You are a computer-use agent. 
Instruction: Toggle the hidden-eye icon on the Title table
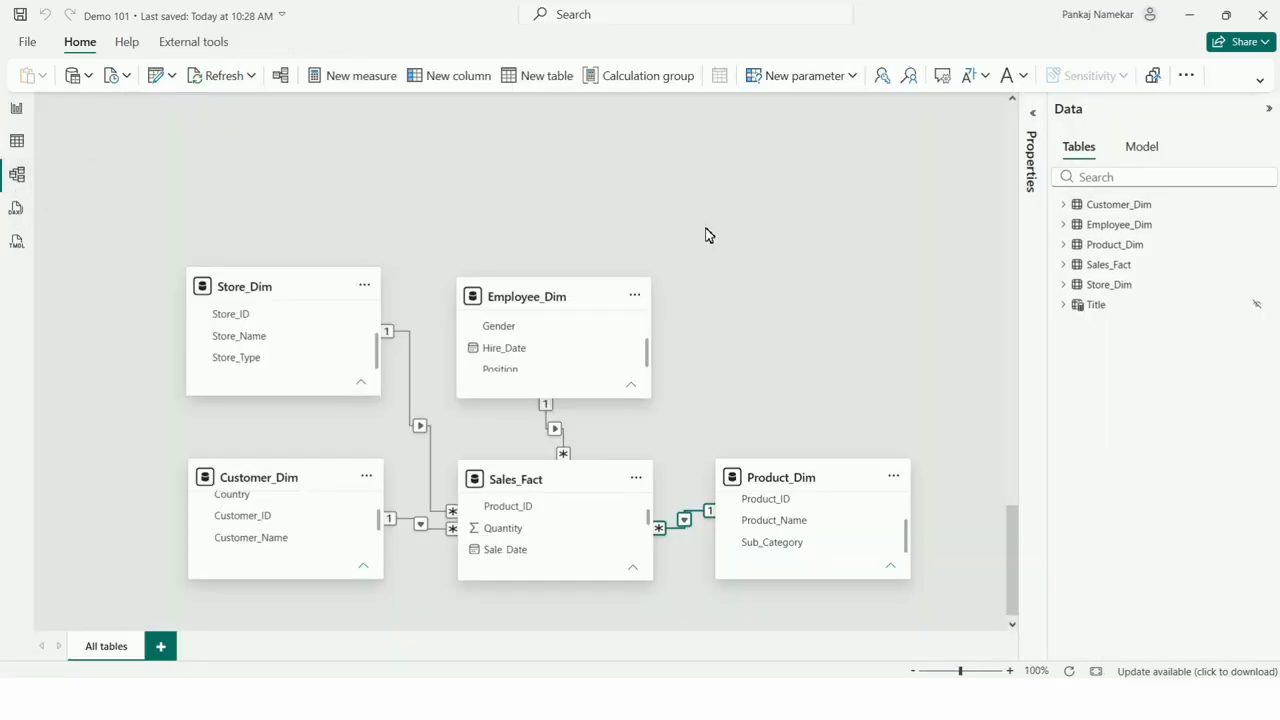point(1257,304)
